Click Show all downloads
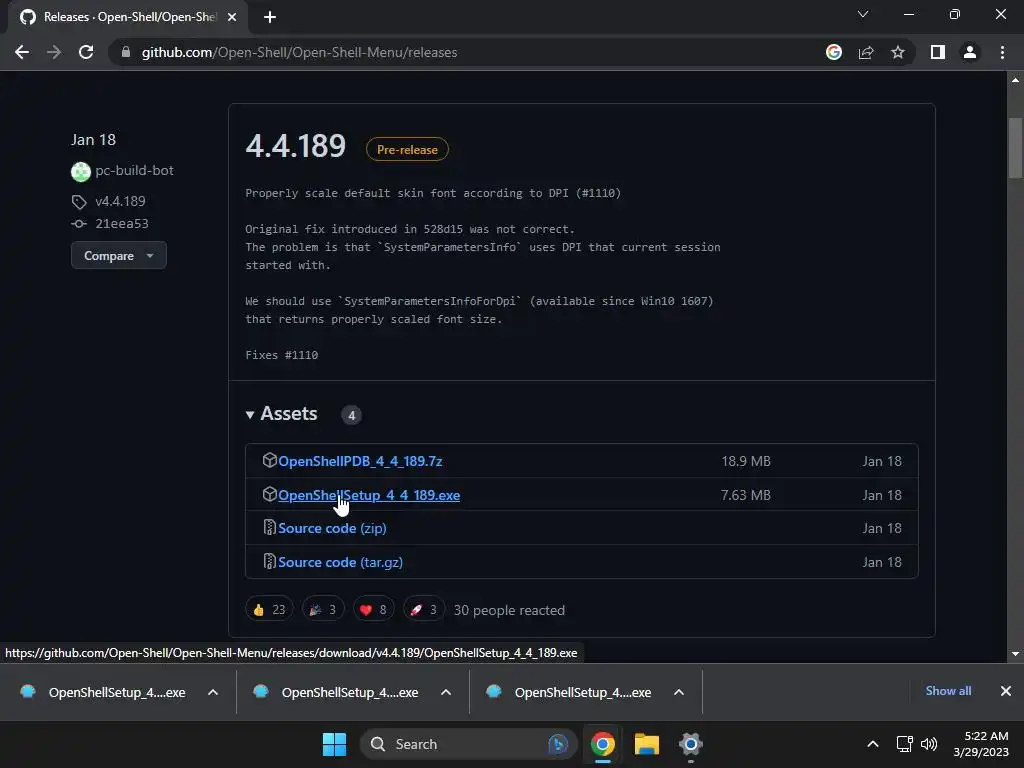 pyautogui.click(x=948, y=691)
